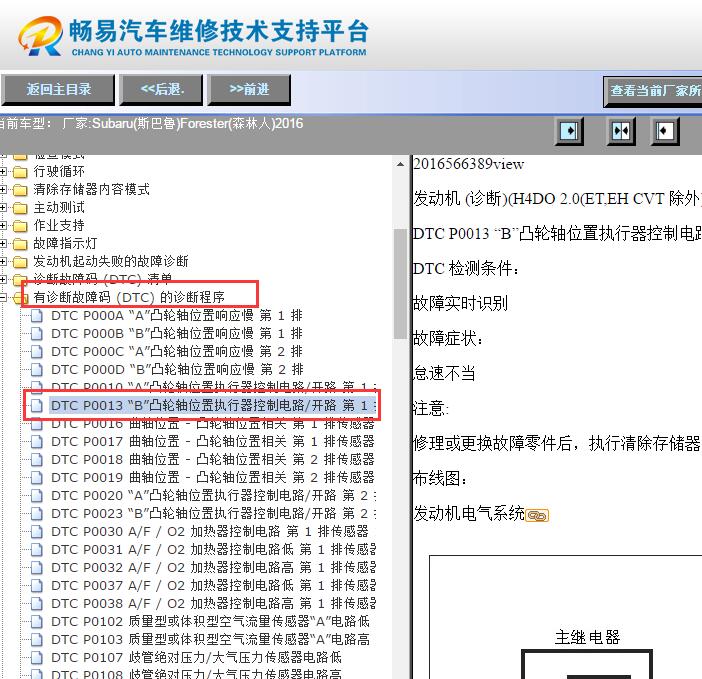This screenshot has height=679, width=702.
Task: Open DTC P0023 entry in the tree
Action: (214, 513)
